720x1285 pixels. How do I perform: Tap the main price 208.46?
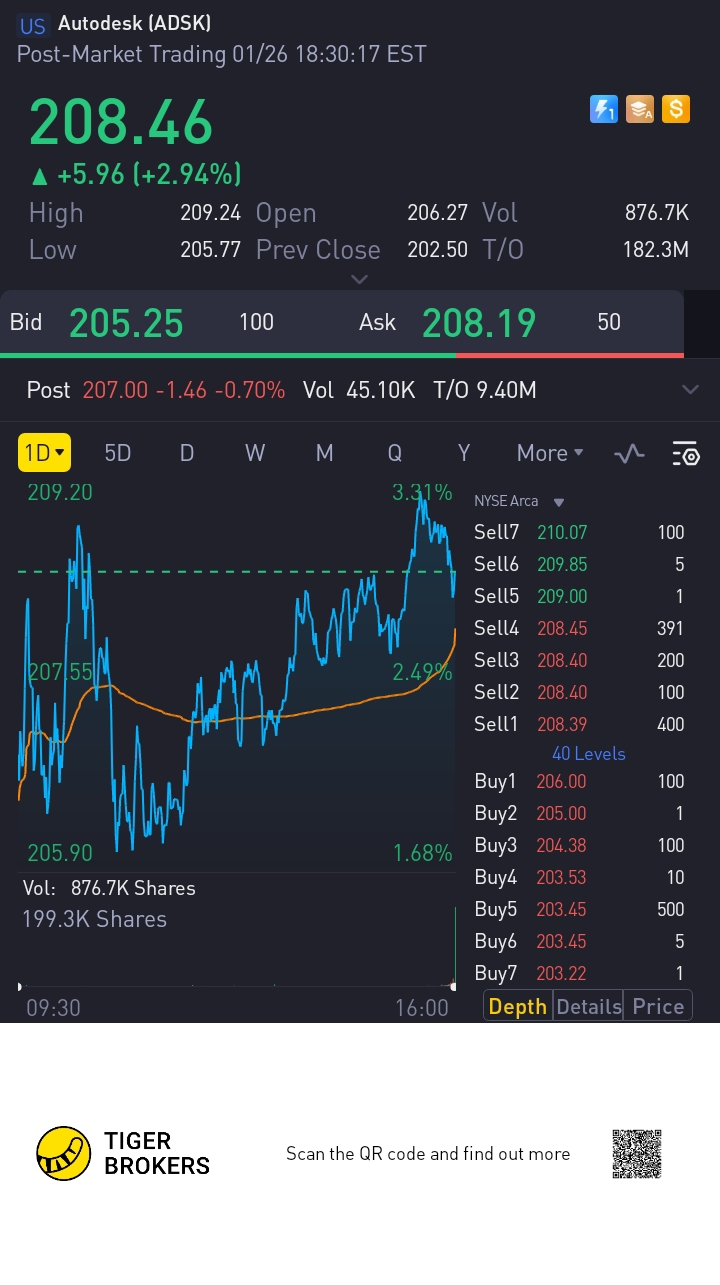[x=121, y=122]
